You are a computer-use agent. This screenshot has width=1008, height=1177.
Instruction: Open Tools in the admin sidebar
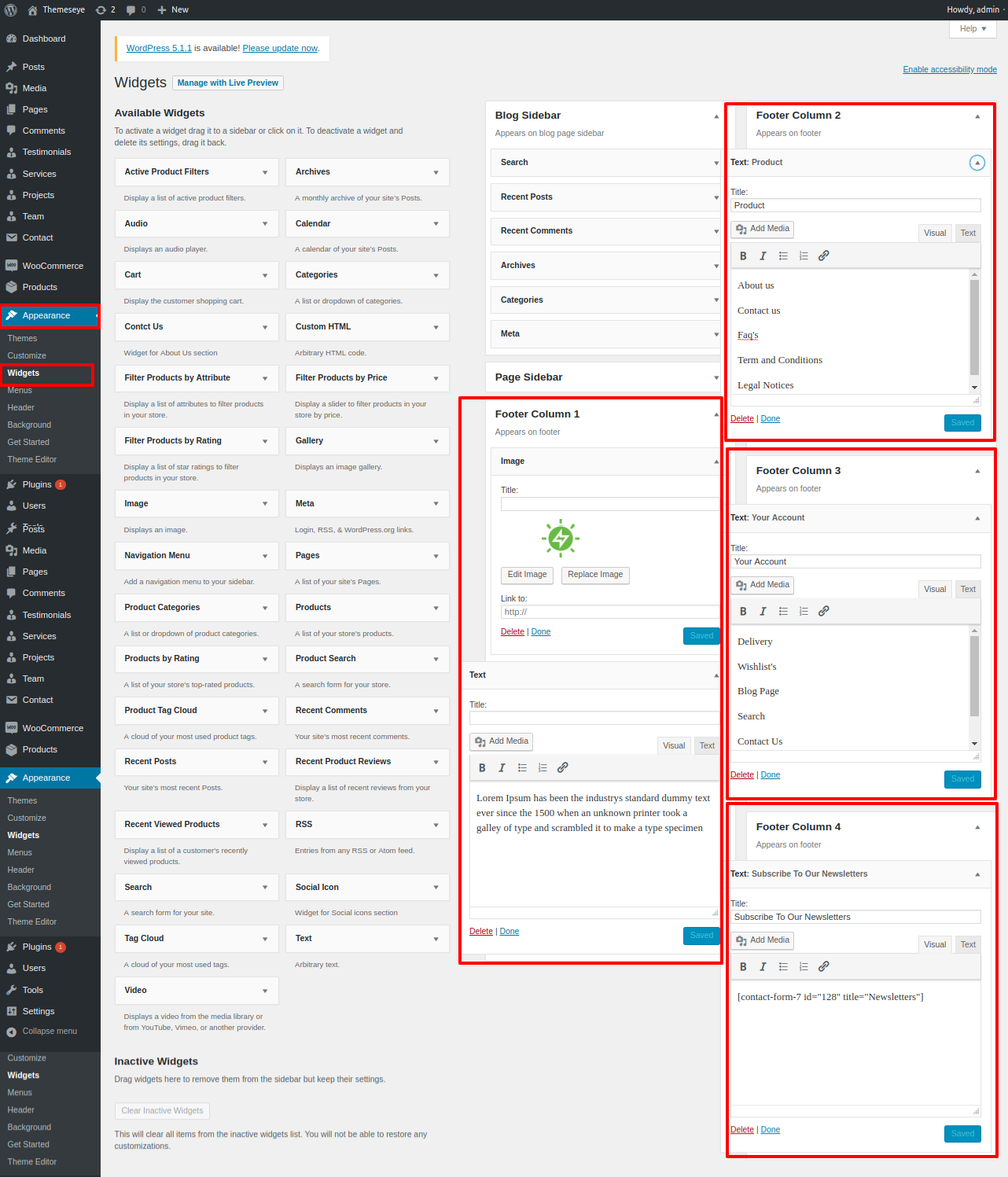coord(33,990)
